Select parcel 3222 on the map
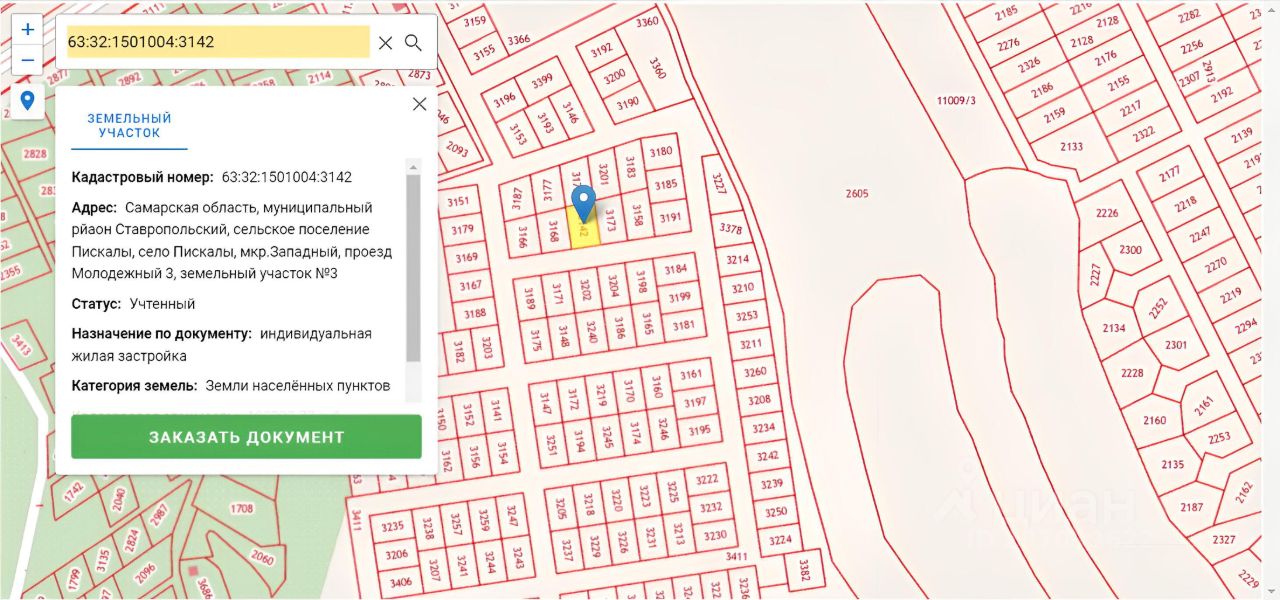1280x600 pixels. [707, 480]
